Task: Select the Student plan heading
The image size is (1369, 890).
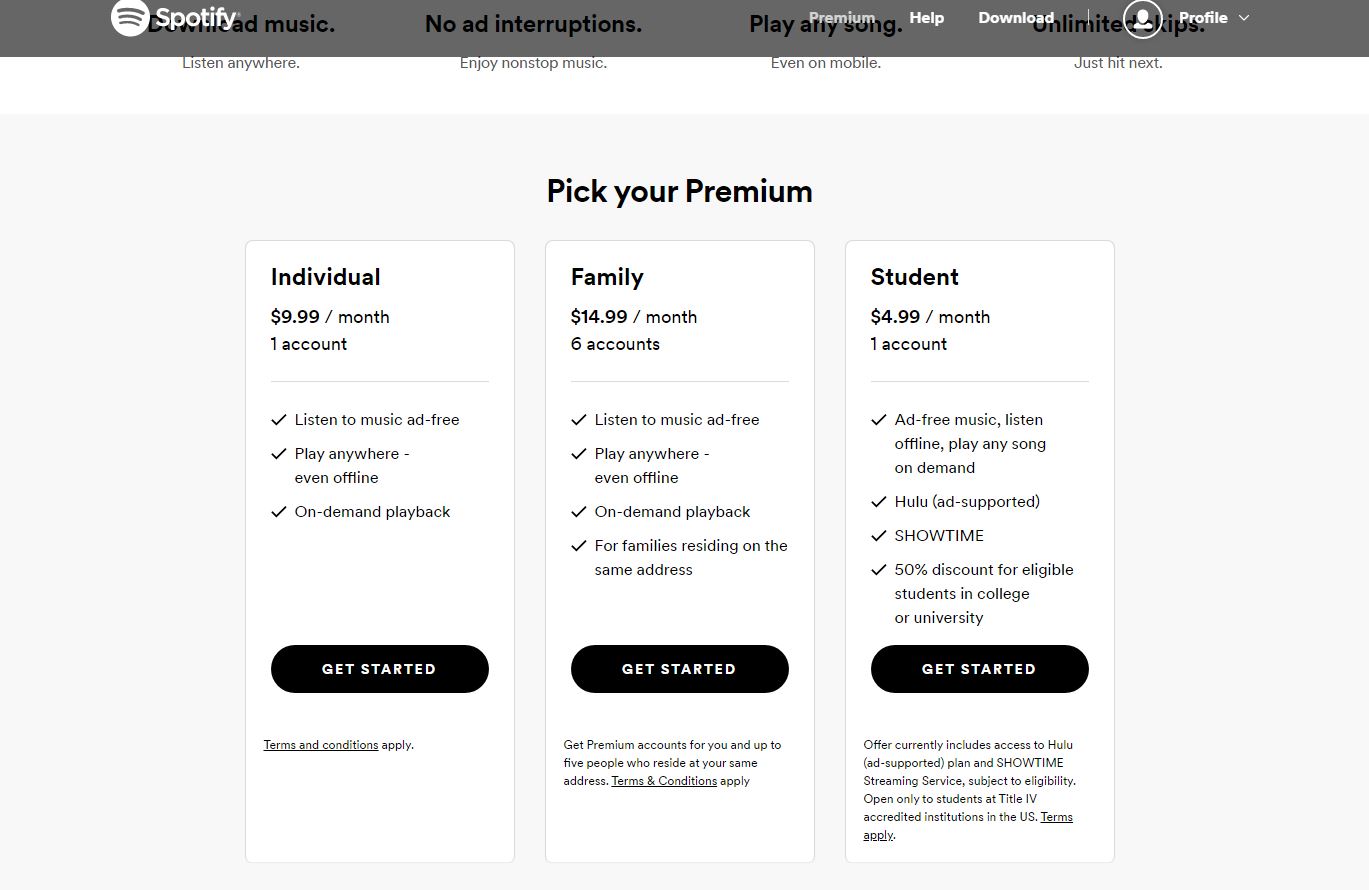Action: (x=915, y=277)
